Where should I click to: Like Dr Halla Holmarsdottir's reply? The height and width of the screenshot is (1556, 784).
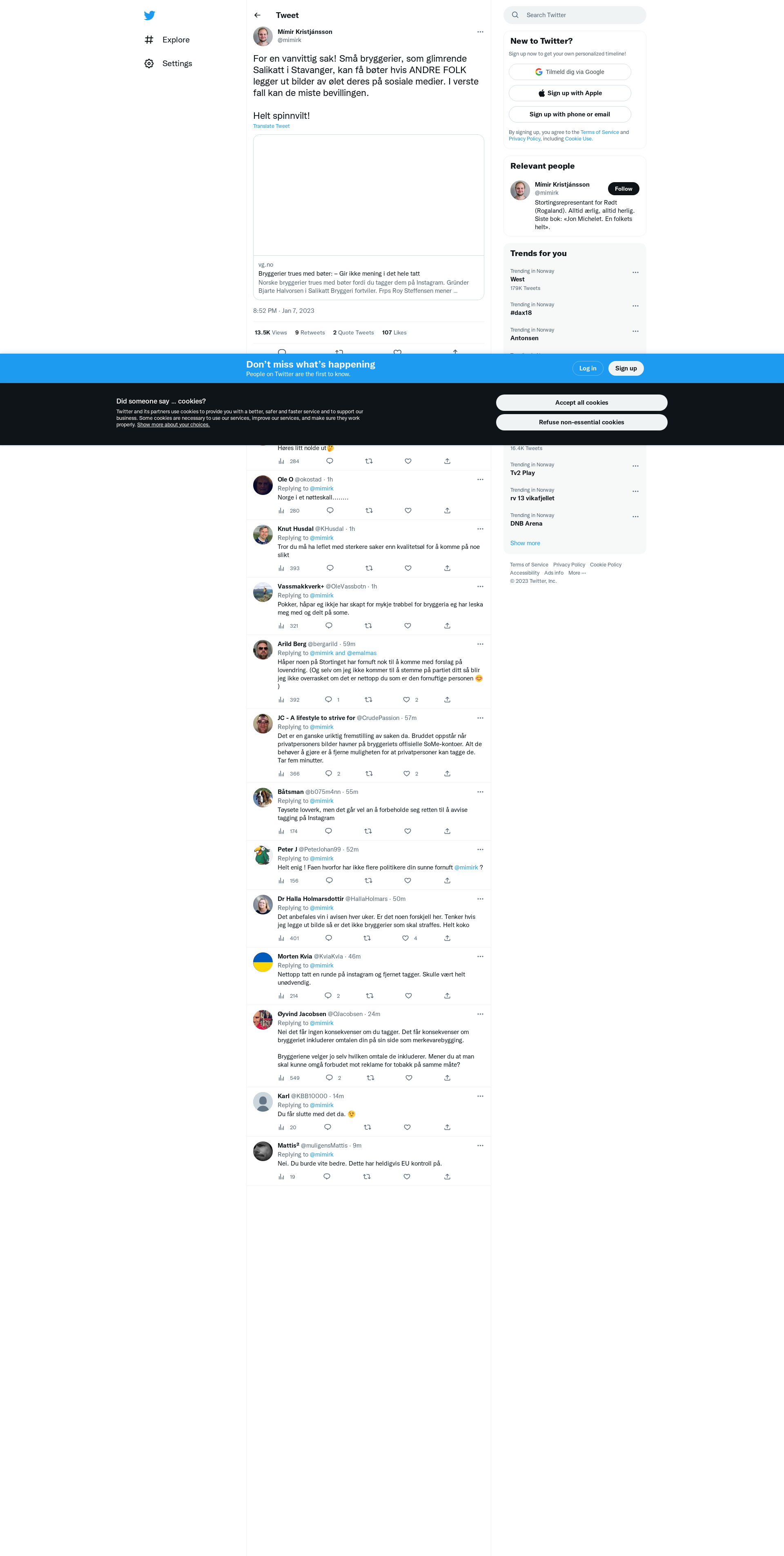[406, 939]
